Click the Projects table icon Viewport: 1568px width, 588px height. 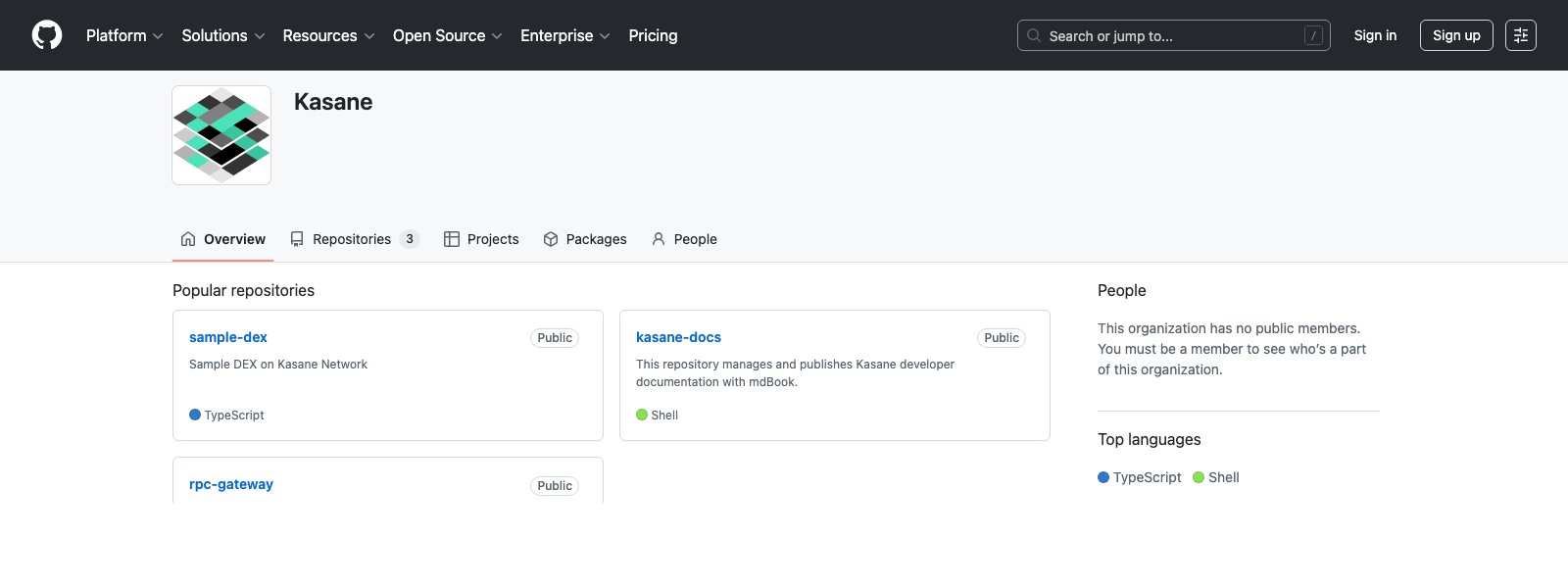(452, 239)
